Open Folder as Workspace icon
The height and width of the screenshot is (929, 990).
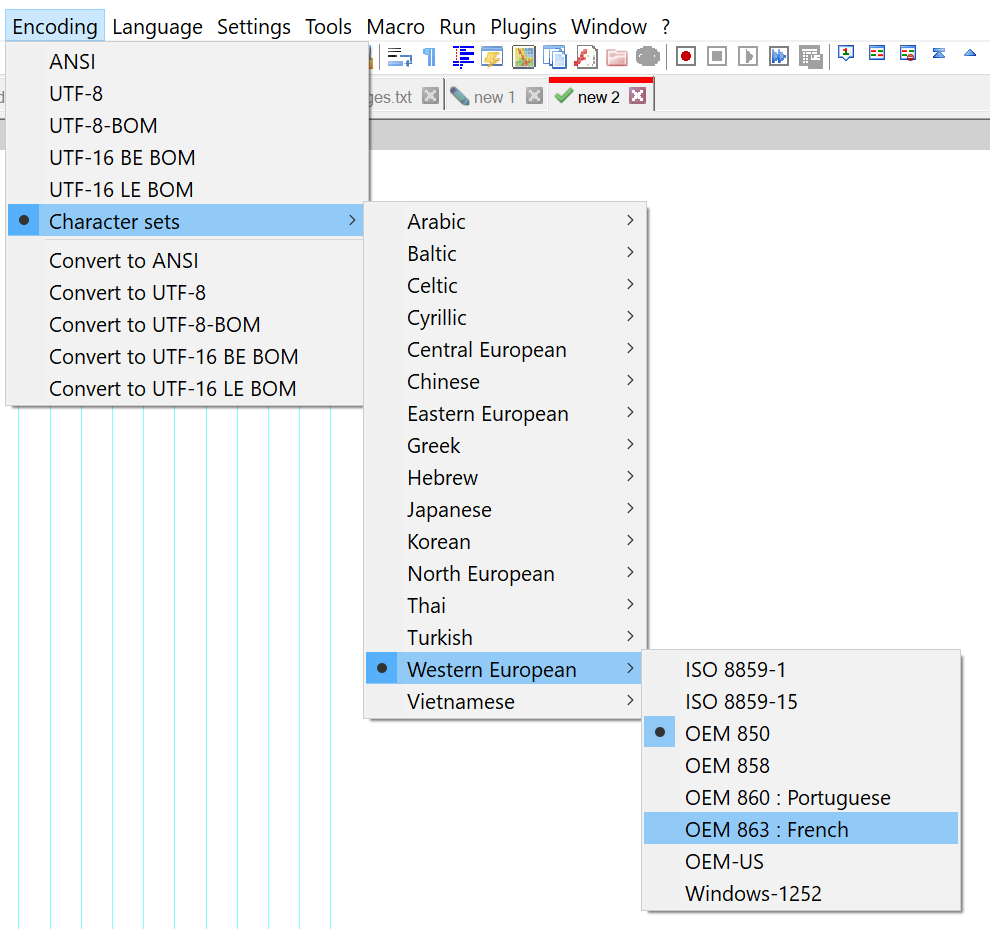(x=616, y=57)
